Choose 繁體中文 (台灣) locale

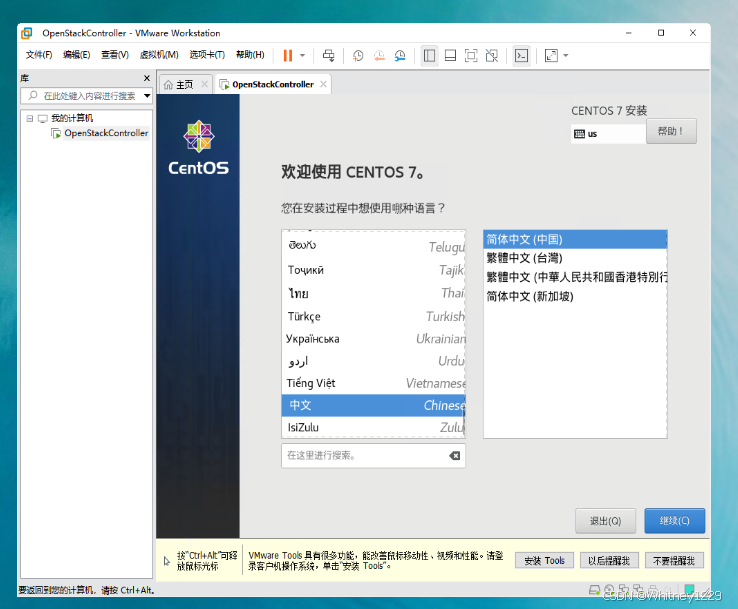pyautogui.click(x=575, y=258)
